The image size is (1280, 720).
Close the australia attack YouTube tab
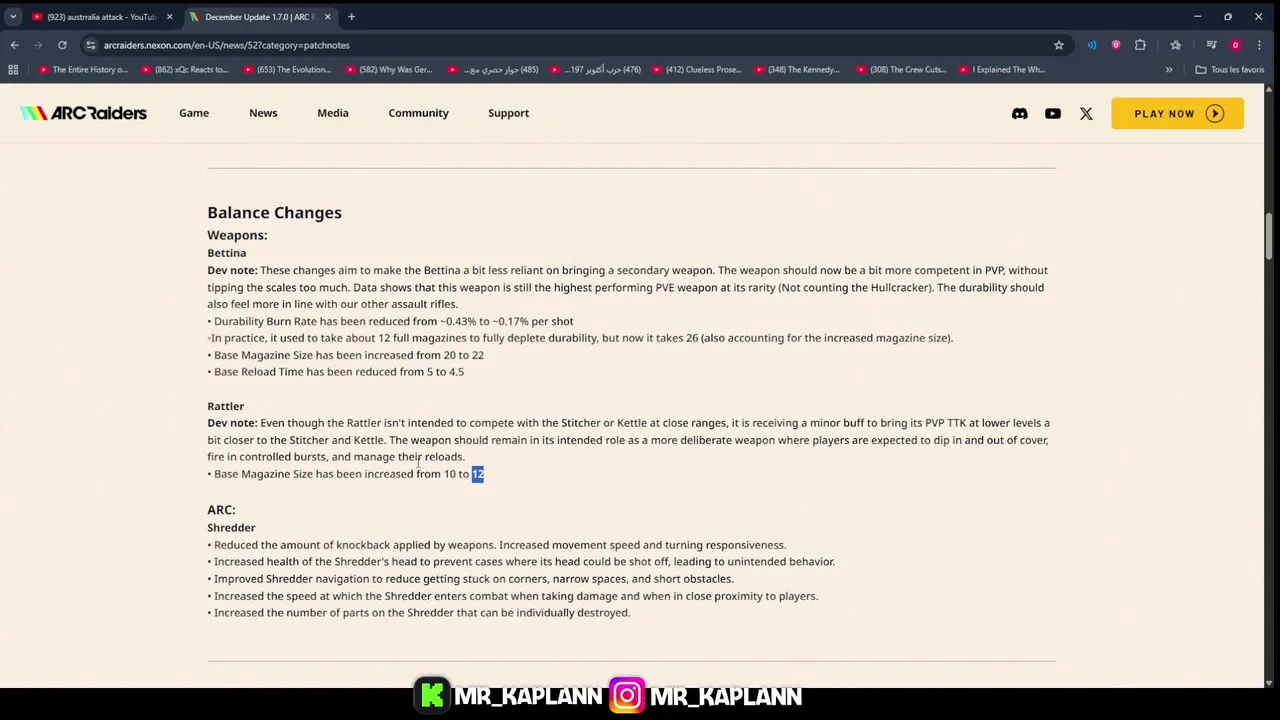point(169,17)
